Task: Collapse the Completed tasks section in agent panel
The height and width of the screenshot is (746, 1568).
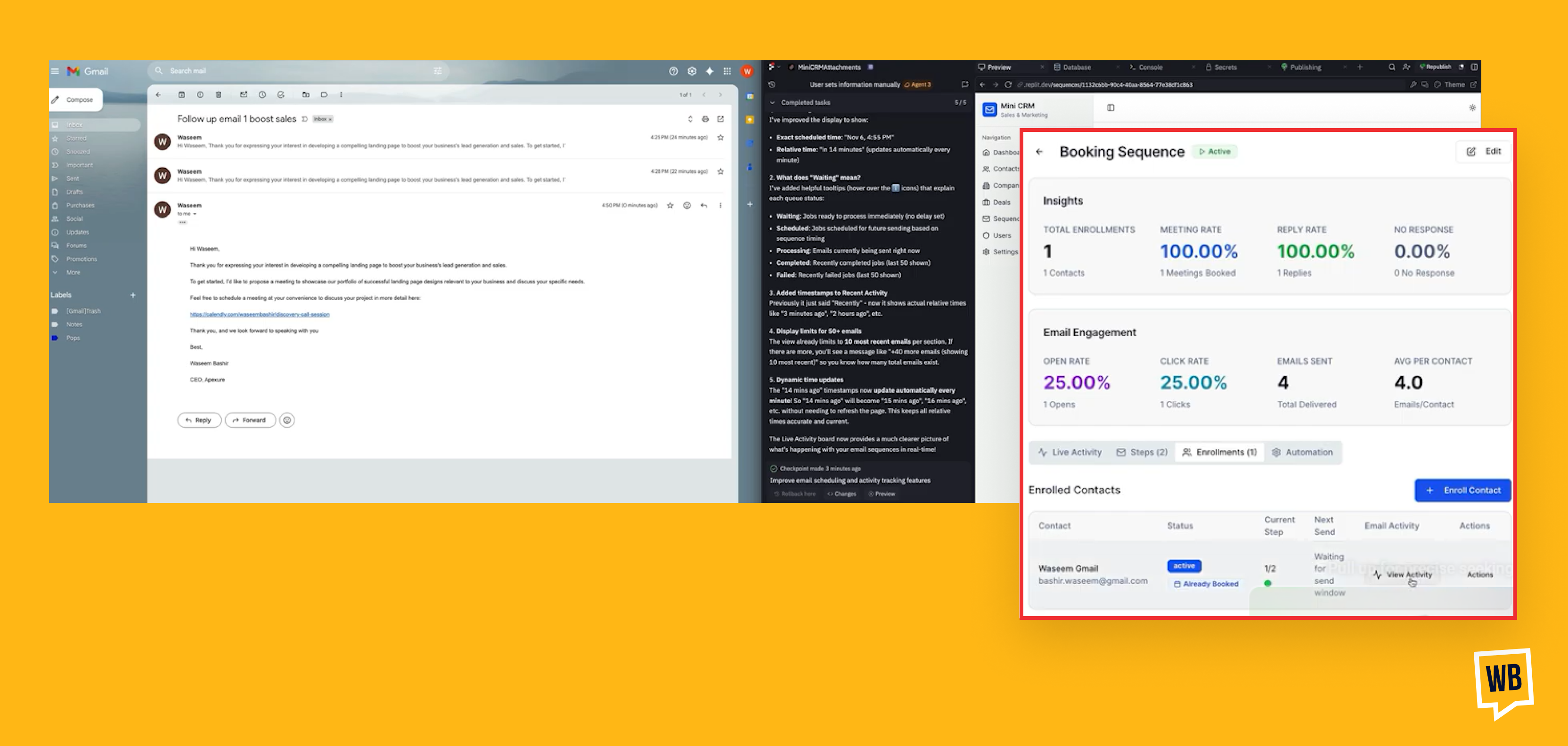Action: 772,102
